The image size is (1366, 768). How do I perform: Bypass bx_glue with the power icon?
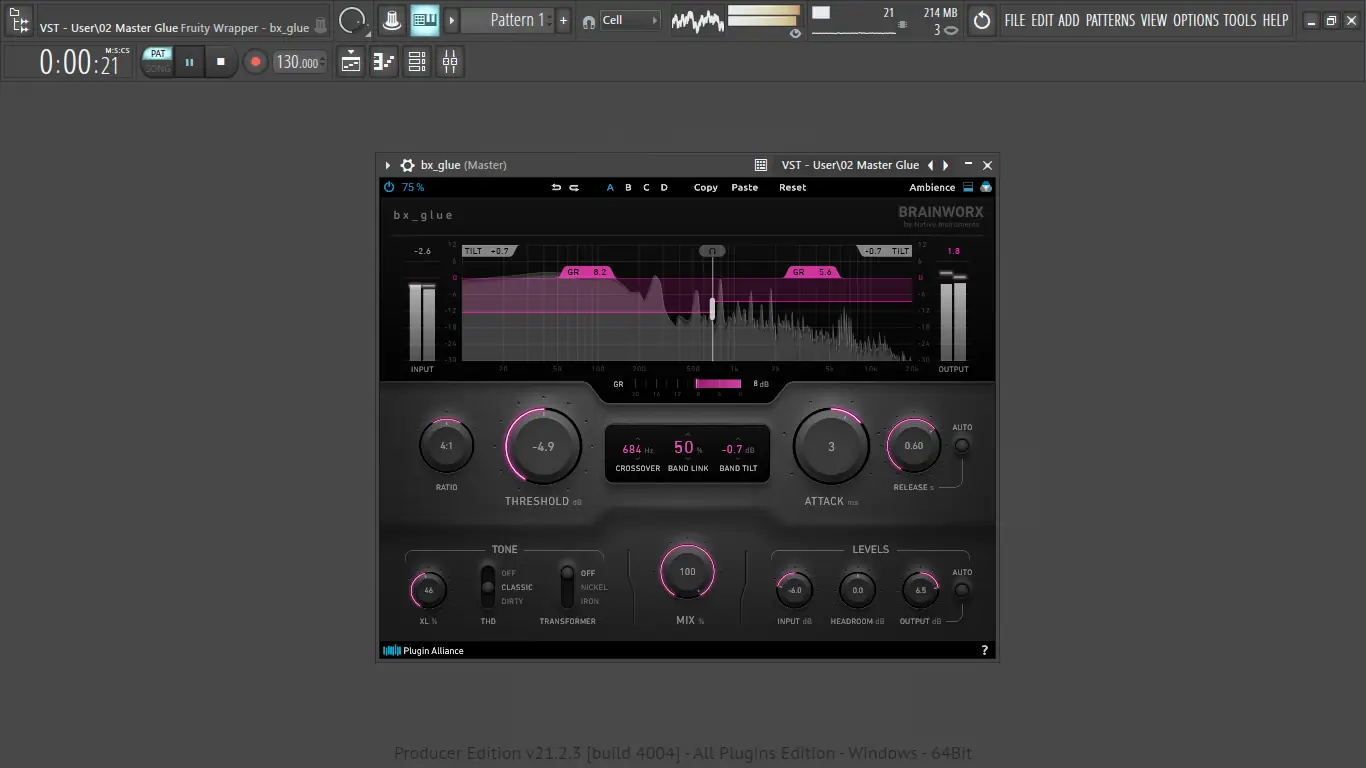pyautogui.click(x=388, y=187)
